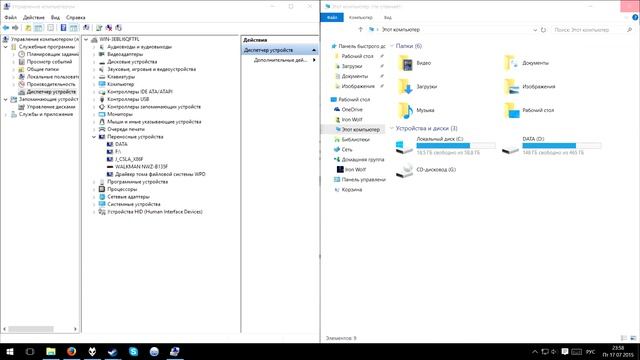Viewport: 640px width, 360px height.
Task: Open the clock and date in the taskbar
Action: pyautogui.click(x=618, y=351)
